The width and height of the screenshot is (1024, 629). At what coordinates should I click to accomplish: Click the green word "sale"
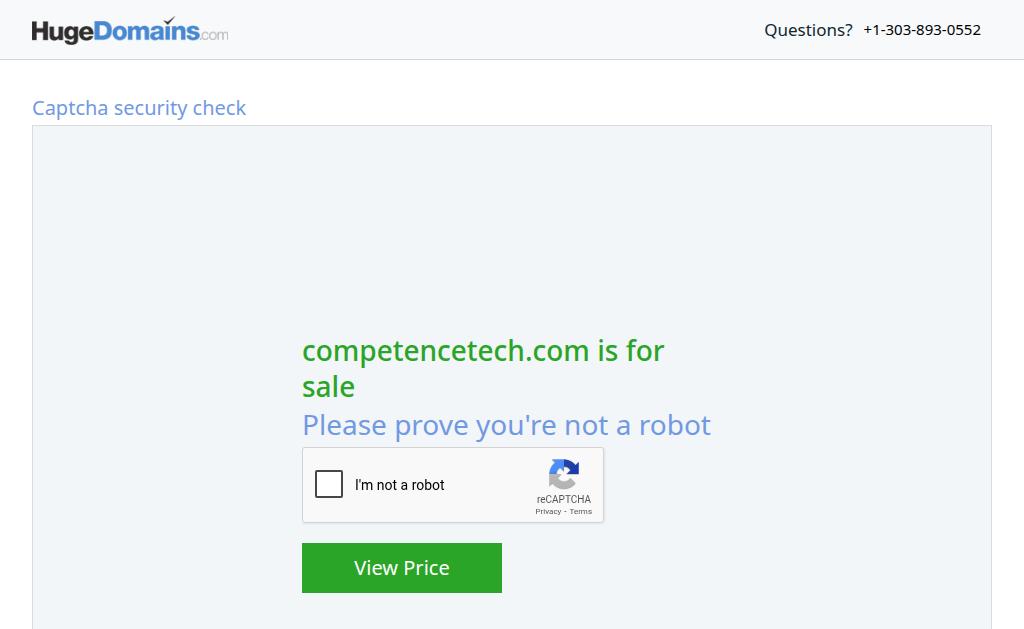click(328, 387)
